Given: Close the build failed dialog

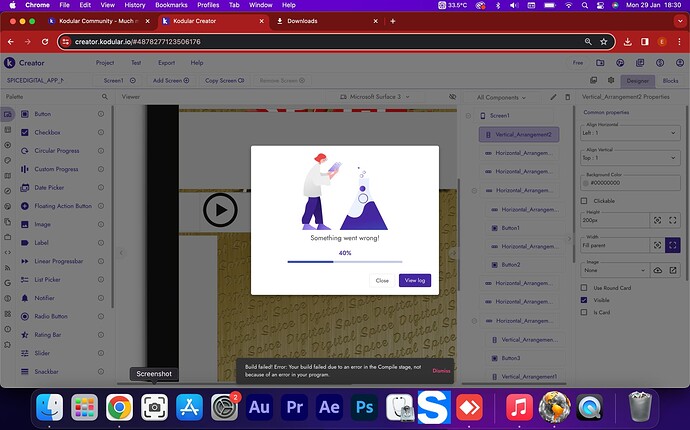Looking at the screenshot, I should pyautogui.click(x=382, y=280).
